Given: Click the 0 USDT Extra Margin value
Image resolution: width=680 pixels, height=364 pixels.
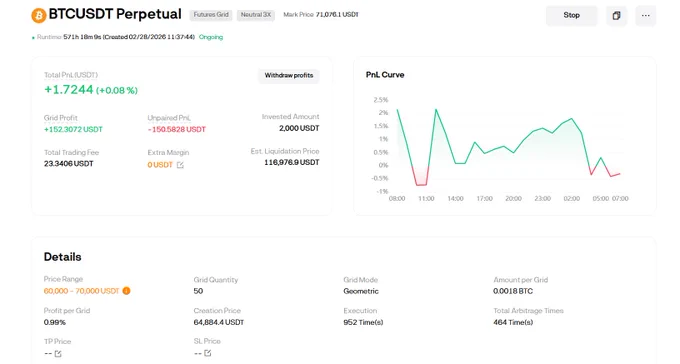Looking at the screenshot, I should click(x=160, y=165).
